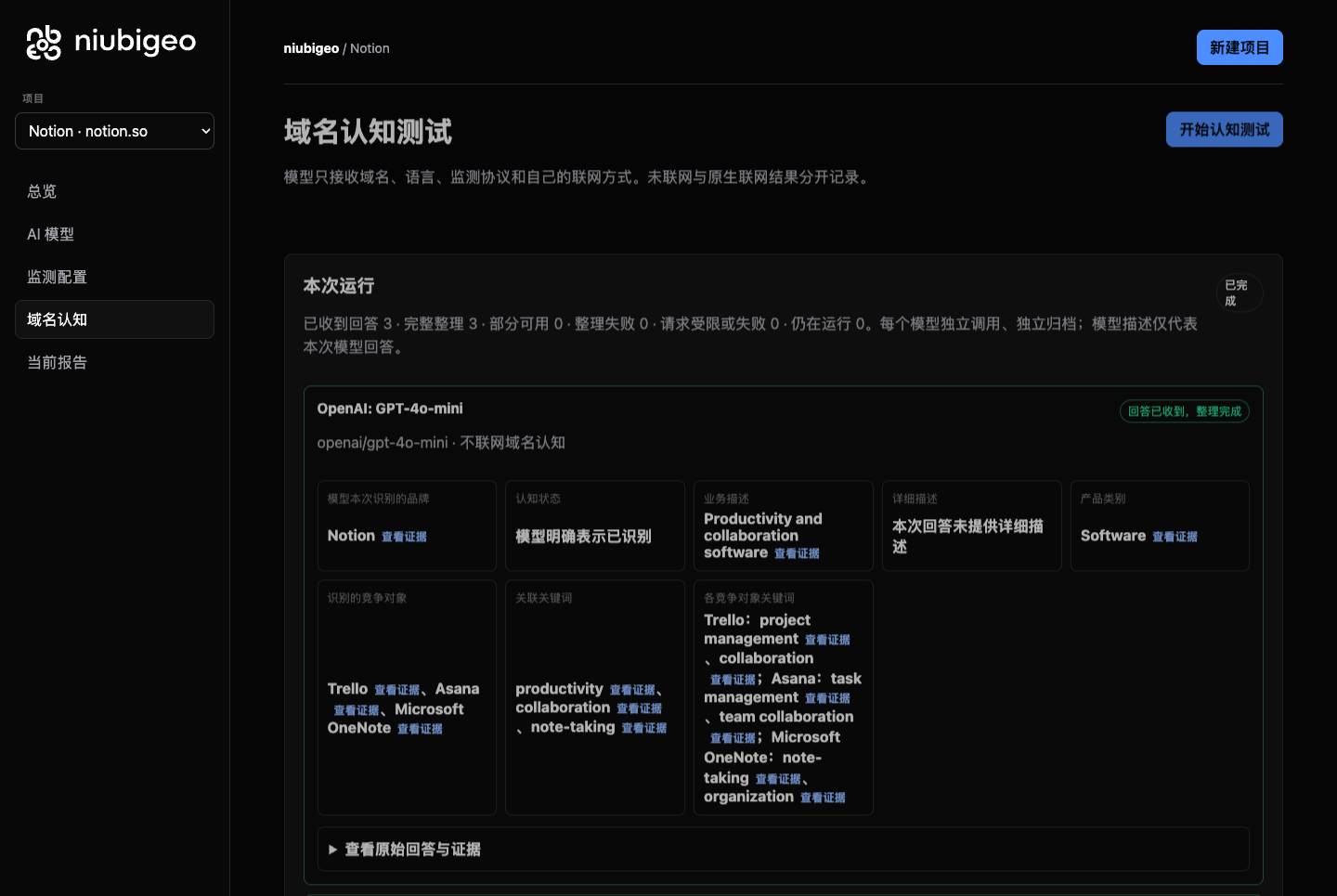Select 监测配置 in the sidebar
The height and width of the screenshot is (896, 1337).
pyautogui.click(x=114, y=277)
